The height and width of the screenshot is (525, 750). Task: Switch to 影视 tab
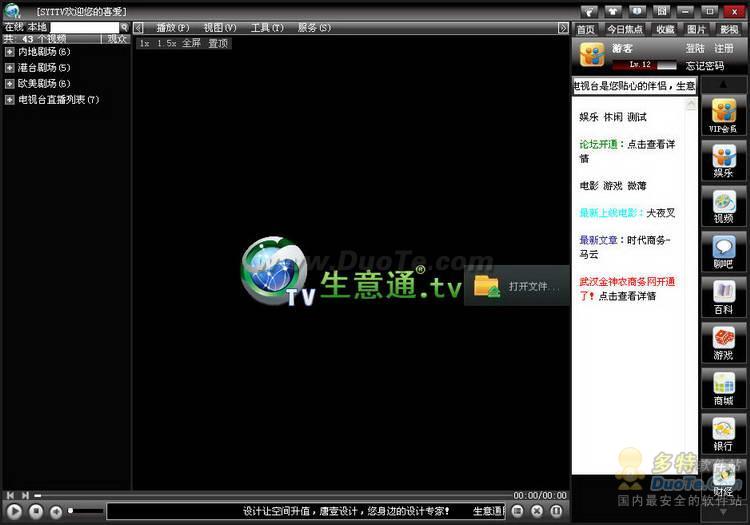coord(729,30)
